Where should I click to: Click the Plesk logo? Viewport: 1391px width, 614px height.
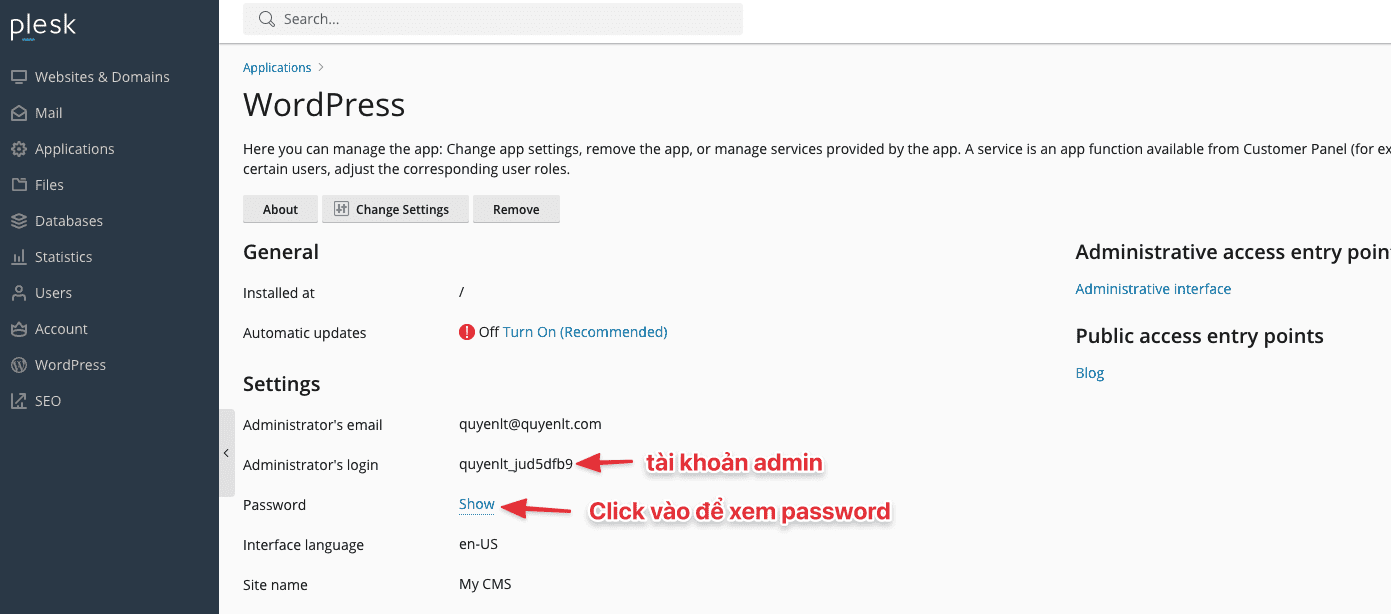pos(43,27)
